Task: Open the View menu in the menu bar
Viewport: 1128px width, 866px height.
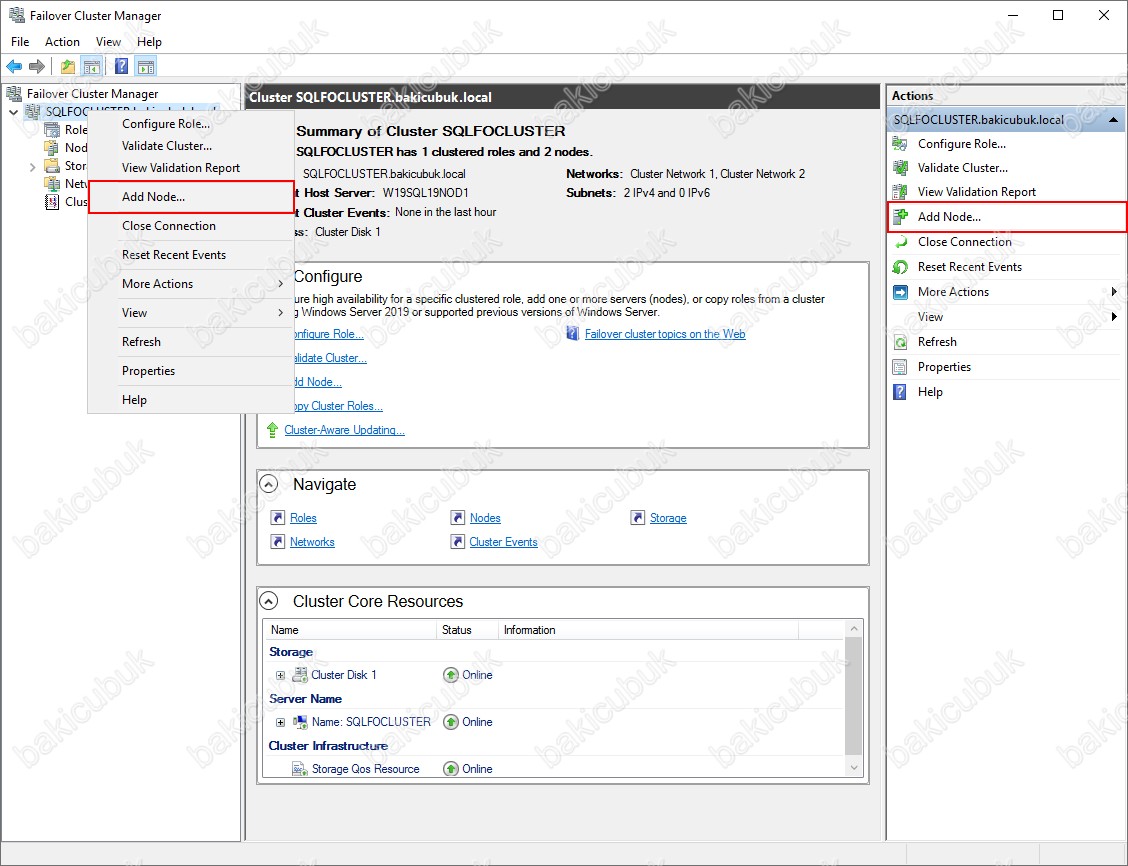Action: [109, 42]
